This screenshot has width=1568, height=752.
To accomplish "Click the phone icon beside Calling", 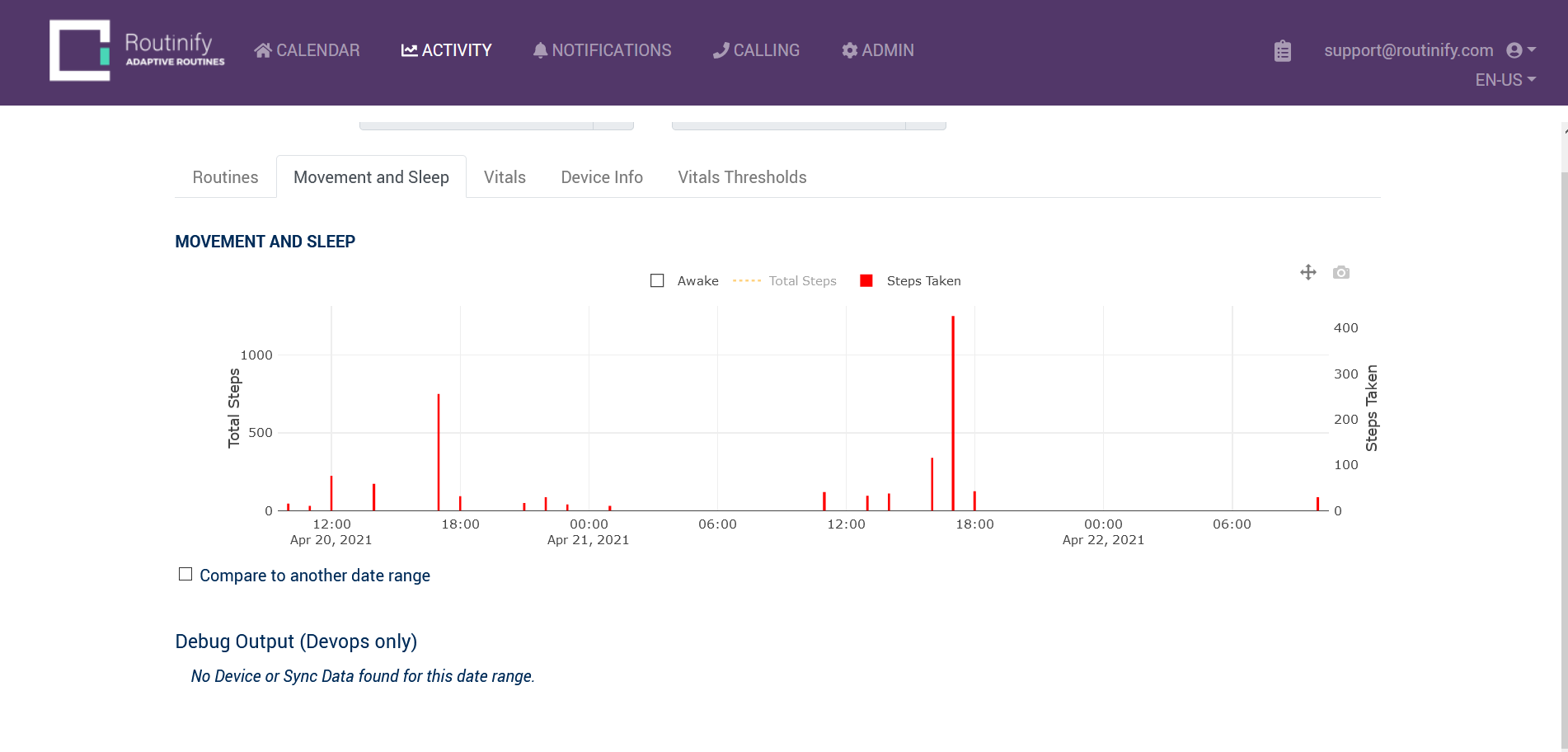I will click(x=721, y=50).
